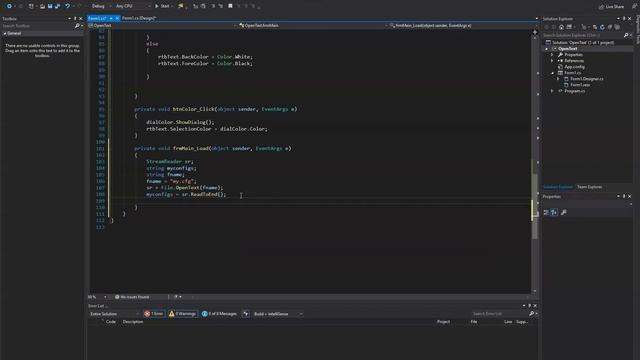Switch to the Solution Explorer bottom tab
640x360 pixels.
coord(558,187)
